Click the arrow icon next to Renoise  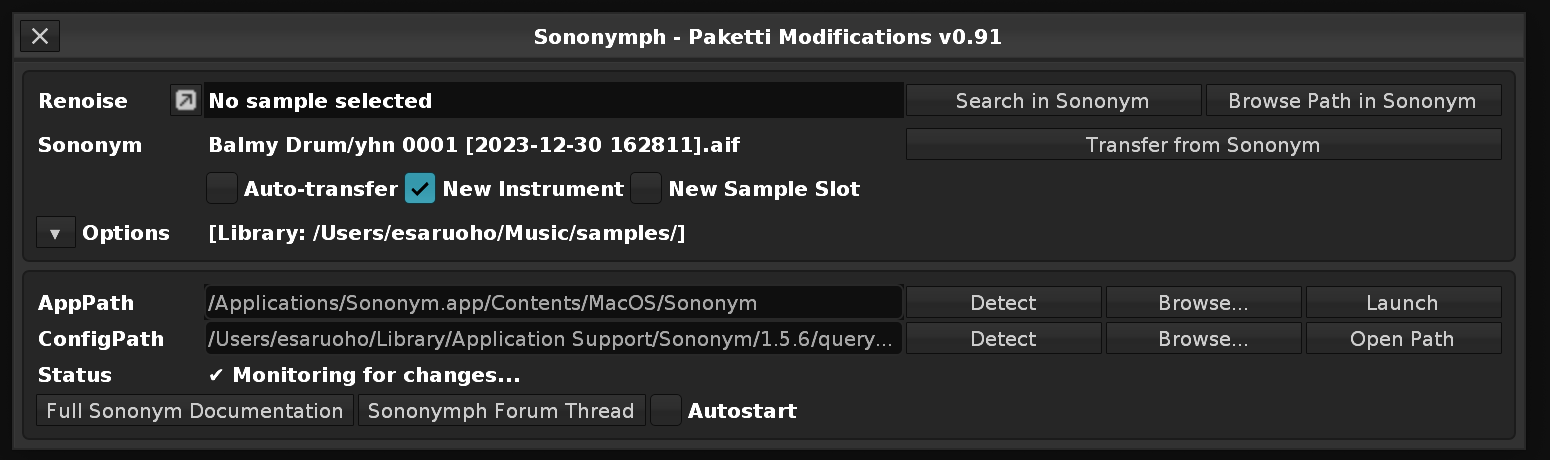[186, 101]
